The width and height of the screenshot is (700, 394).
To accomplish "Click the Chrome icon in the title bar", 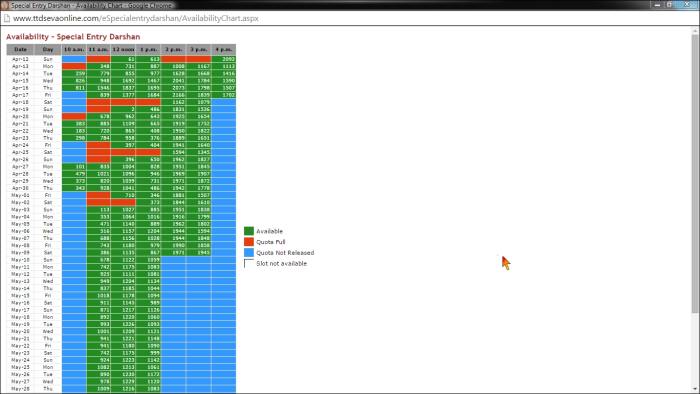I will coord(4,5).
